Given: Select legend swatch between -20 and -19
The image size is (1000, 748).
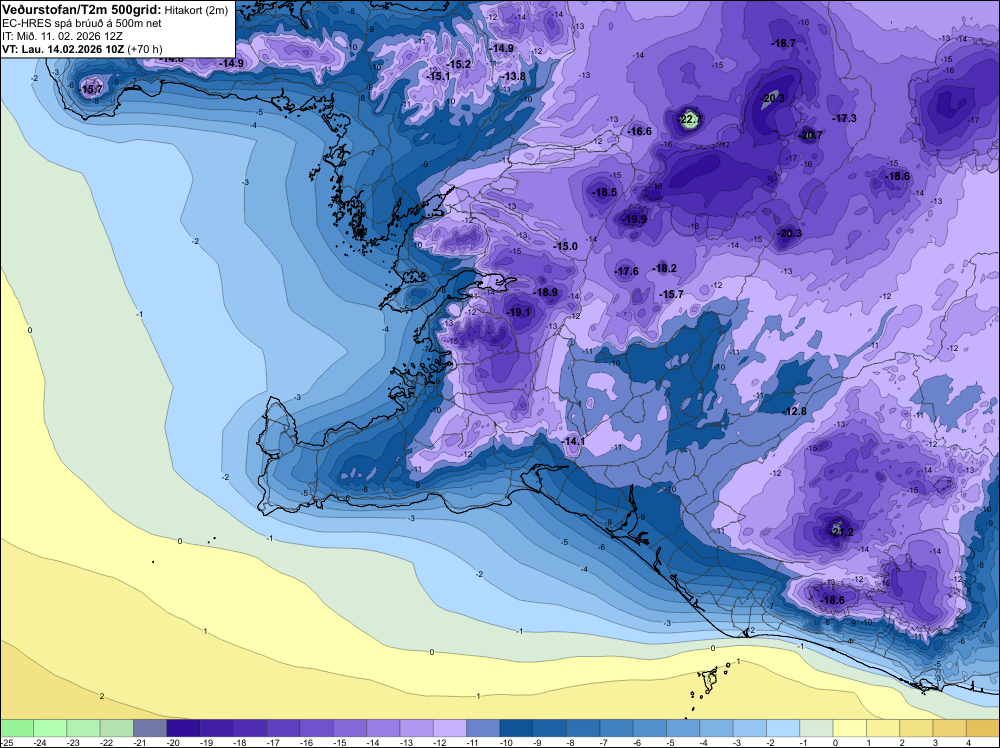Looking at the screenshot, I should click(183, 728).
